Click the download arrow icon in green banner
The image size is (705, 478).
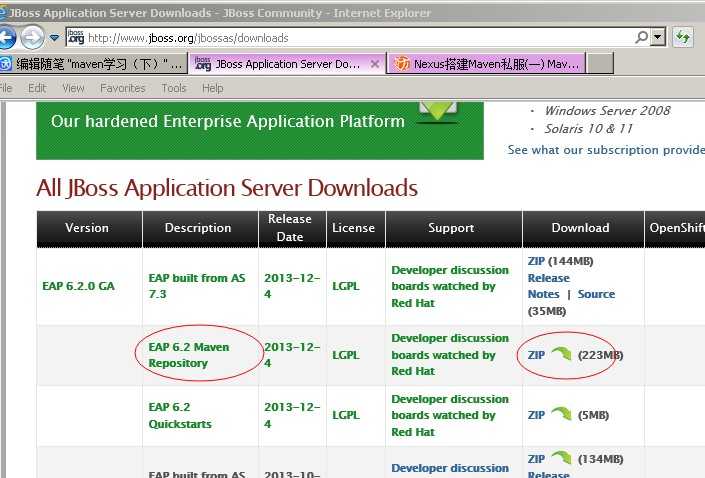point(438,112)
